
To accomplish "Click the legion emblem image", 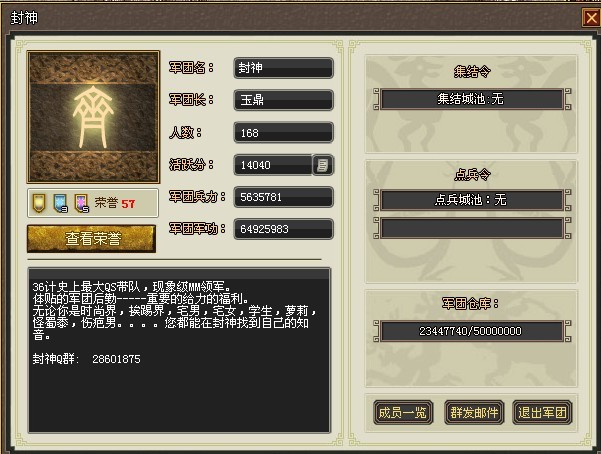I will (x=93, y=117).
